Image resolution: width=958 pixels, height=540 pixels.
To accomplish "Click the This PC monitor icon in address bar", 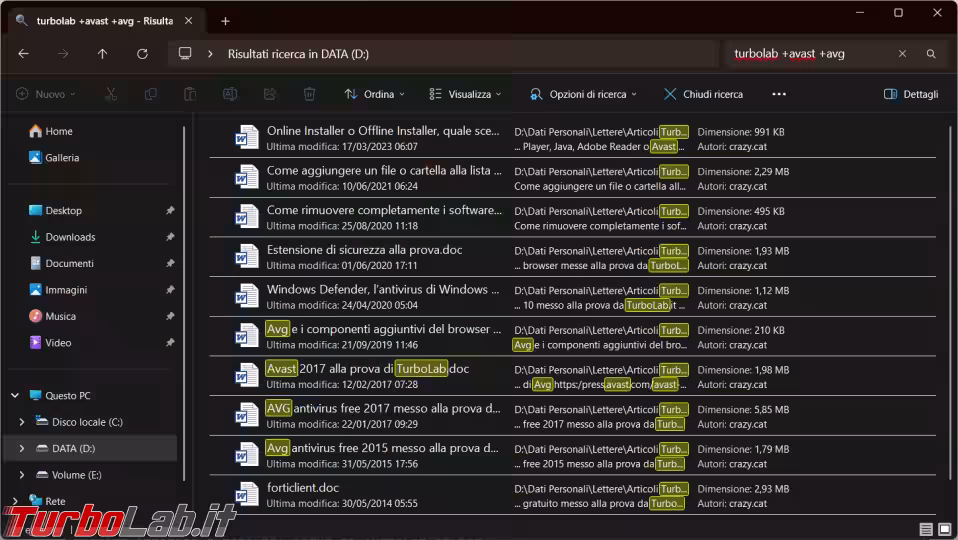I will pos(185,53).
